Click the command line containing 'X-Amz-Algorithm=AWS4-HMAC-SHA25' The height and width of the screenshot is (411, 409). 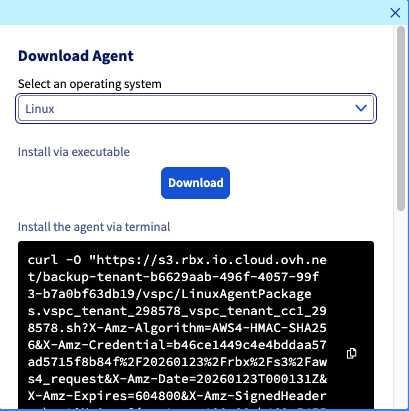177,328
